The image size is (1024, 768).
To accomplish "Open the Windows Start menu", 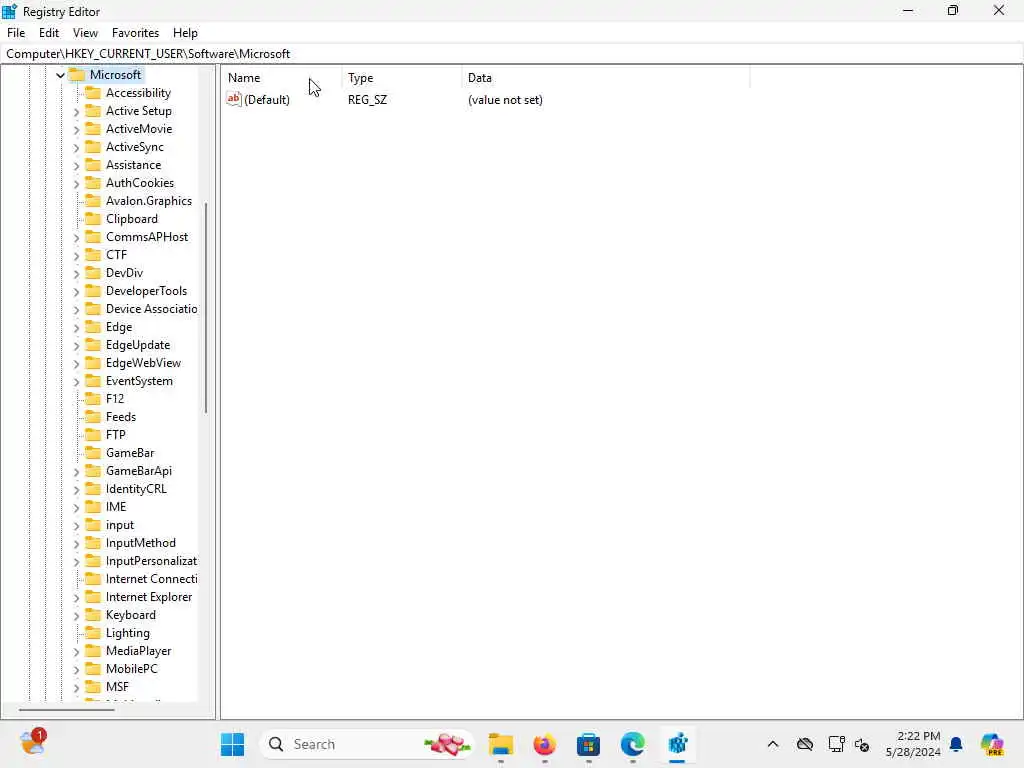I will tap(232, 744).
